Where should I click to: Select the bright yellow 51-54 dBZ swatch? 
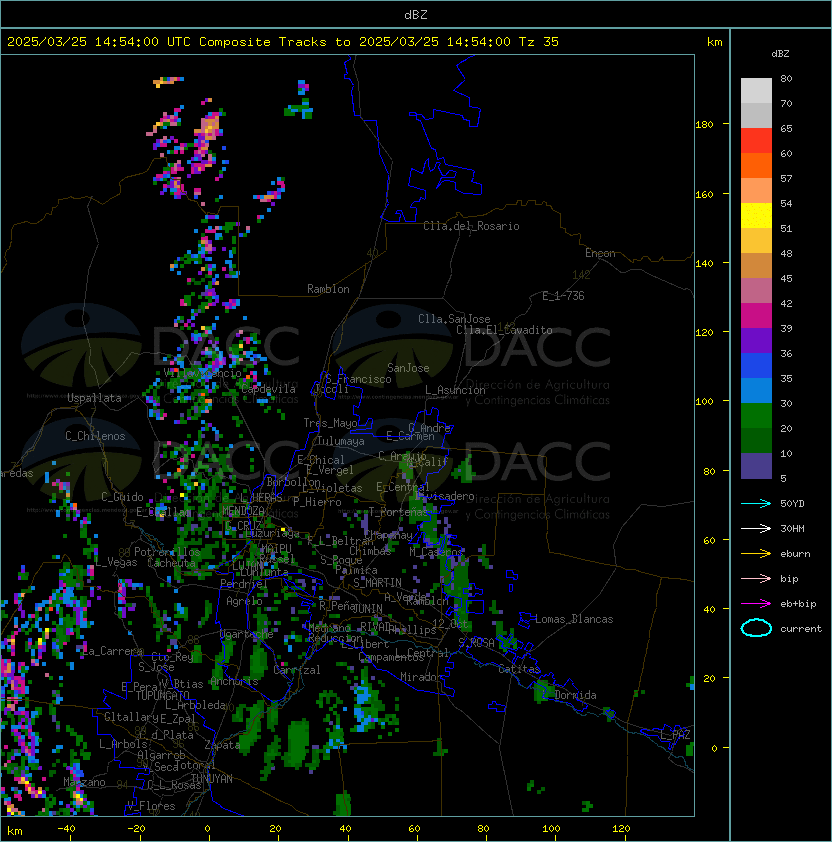coord(756,216)
